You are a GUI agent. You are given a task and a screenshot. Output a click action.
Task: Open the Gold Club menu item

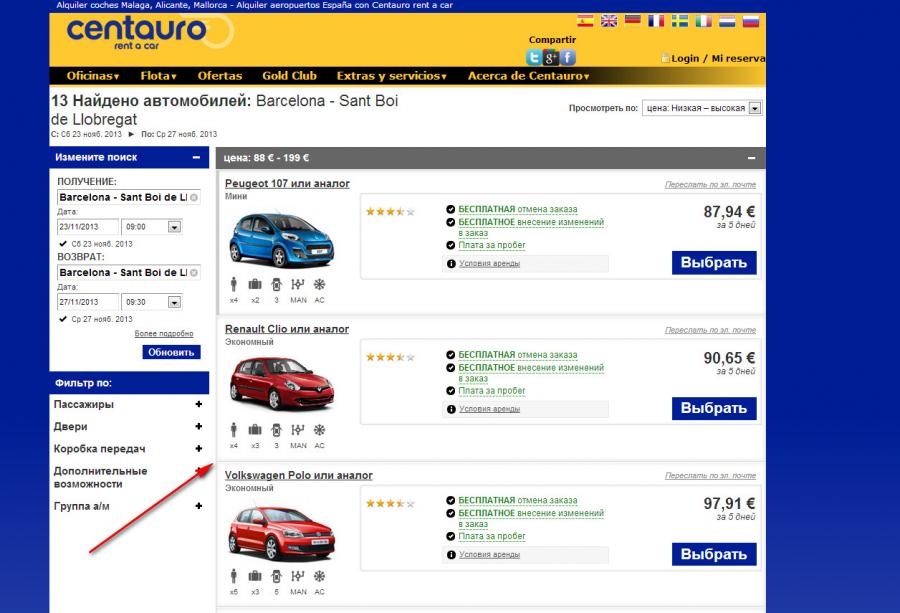coord(289,76)
